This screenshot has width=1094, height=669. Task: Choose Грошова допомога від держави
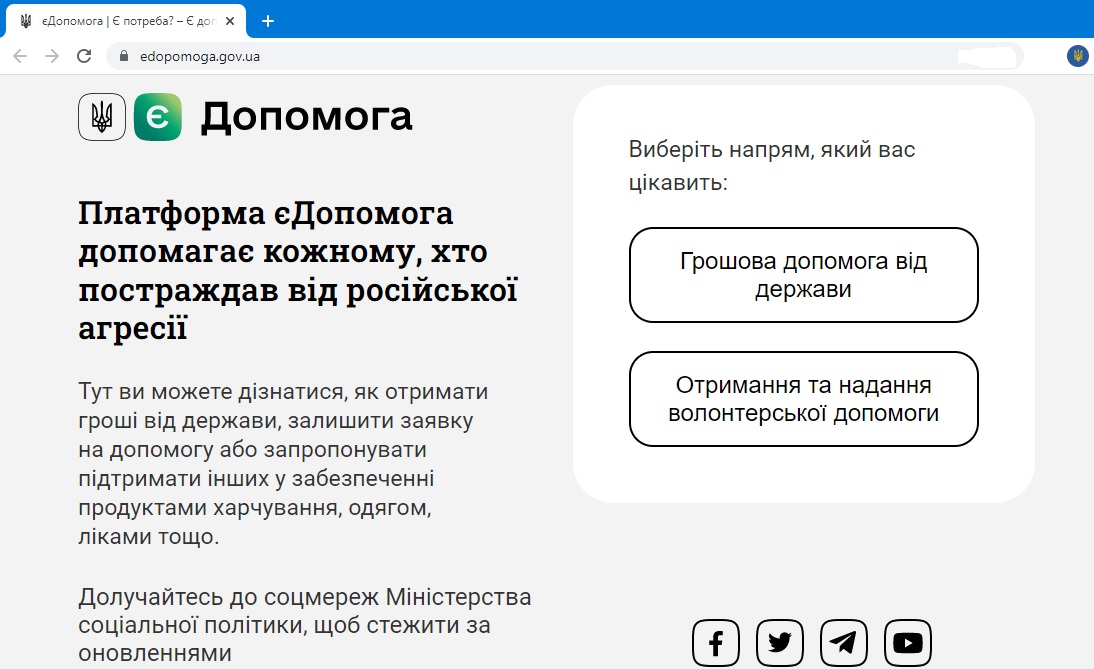pos(804,275)
